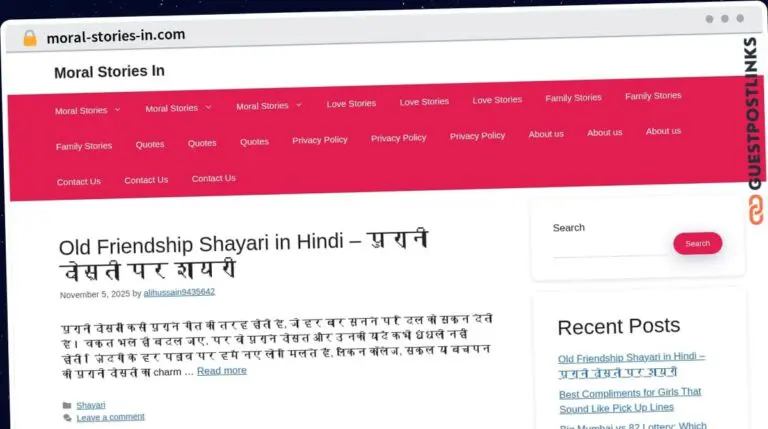This screenshot has height=429, width=768.
Task: Click the comment bubble icon below the post
Action: [x=67, y=417]
